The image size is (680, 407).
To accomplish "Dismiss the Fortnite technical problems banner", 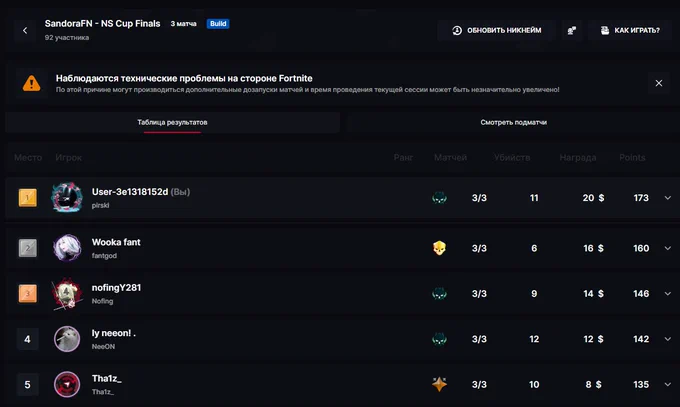I will (658, 83).
